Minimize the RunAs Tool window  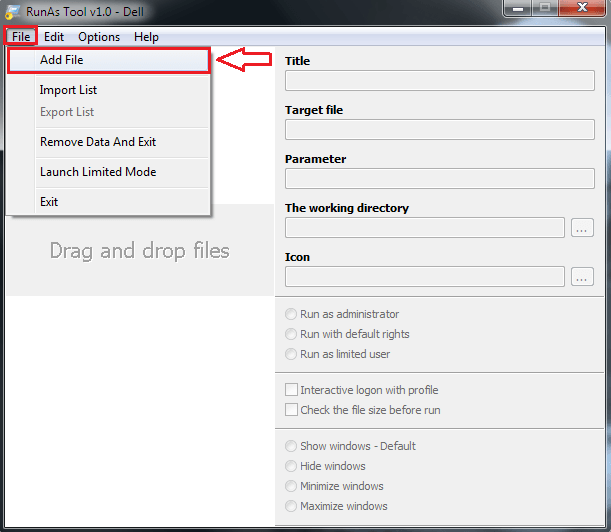pyautogui.click(x=517, y=9)
